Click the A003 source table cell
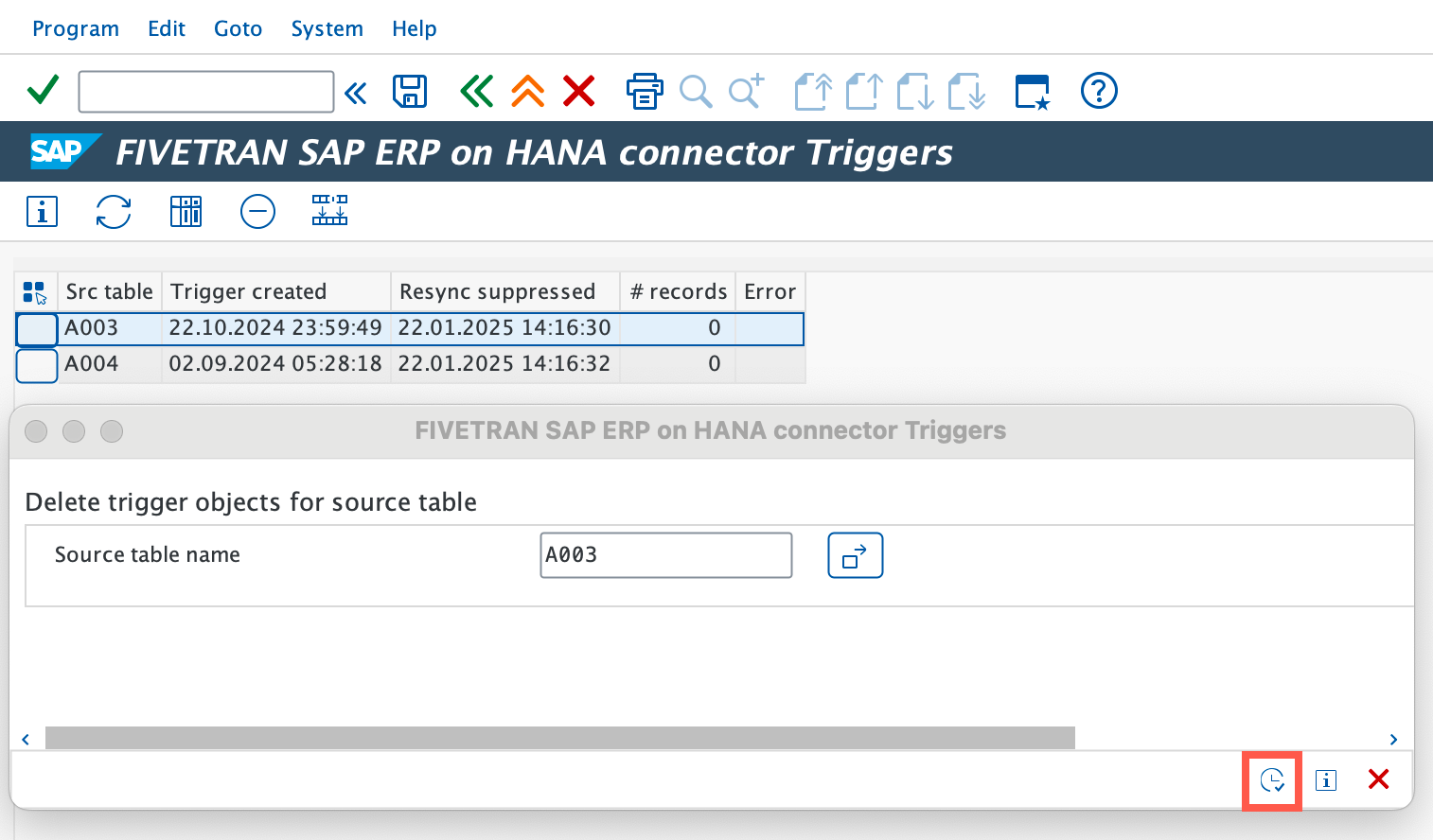1433x840 pixels. (x=110, y=328)
